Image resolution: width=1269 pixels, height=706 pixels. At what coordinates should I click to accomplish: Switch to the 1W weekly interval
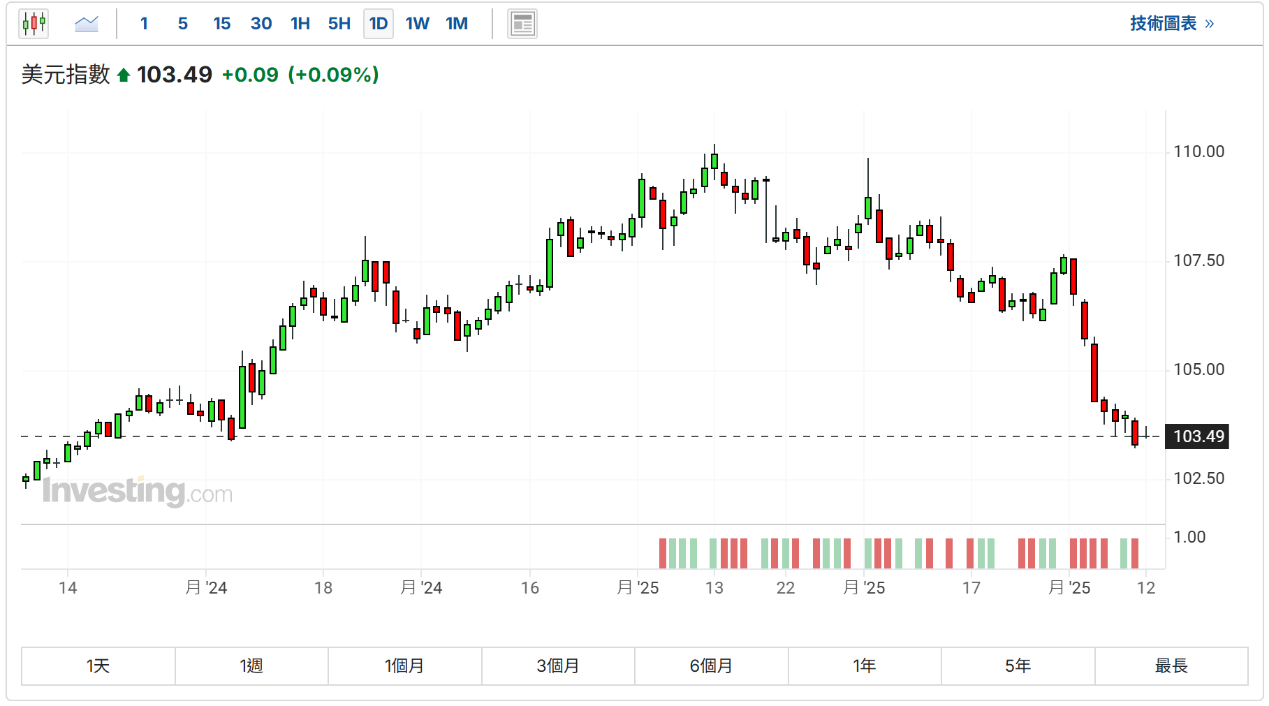tap(417, 23)
